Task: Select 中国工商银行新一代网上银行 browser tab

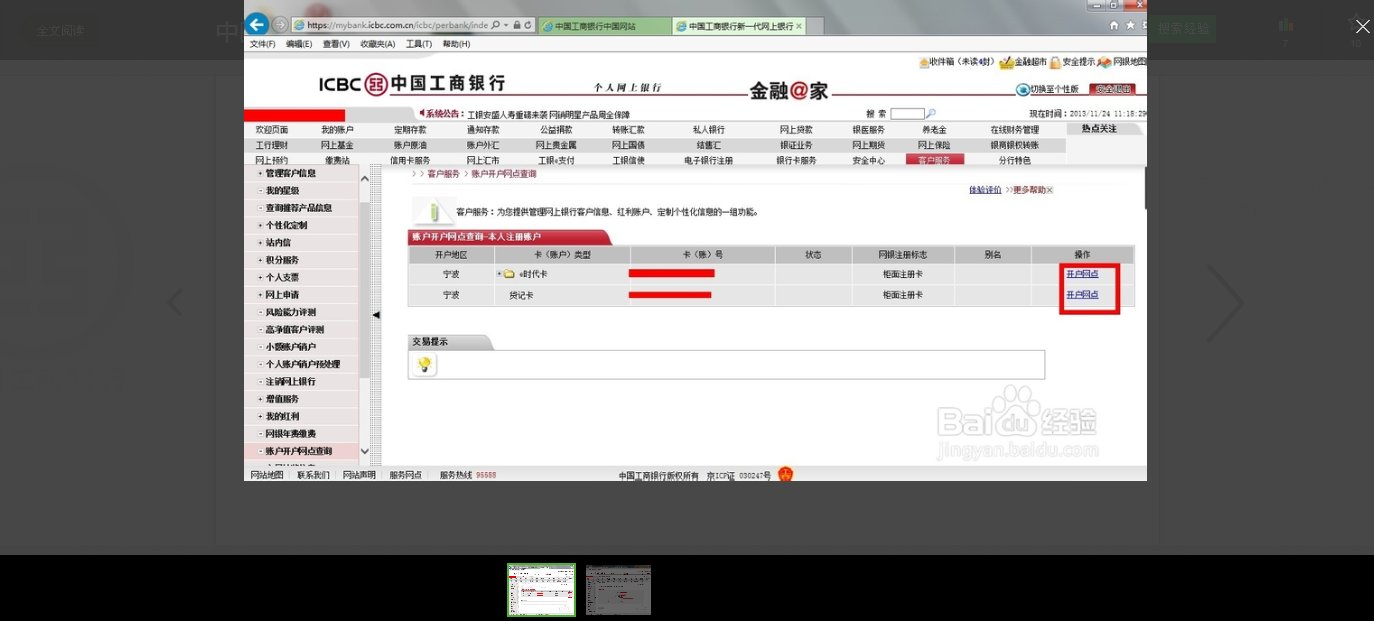Action: pyautogui.click(x=738, y=26)
